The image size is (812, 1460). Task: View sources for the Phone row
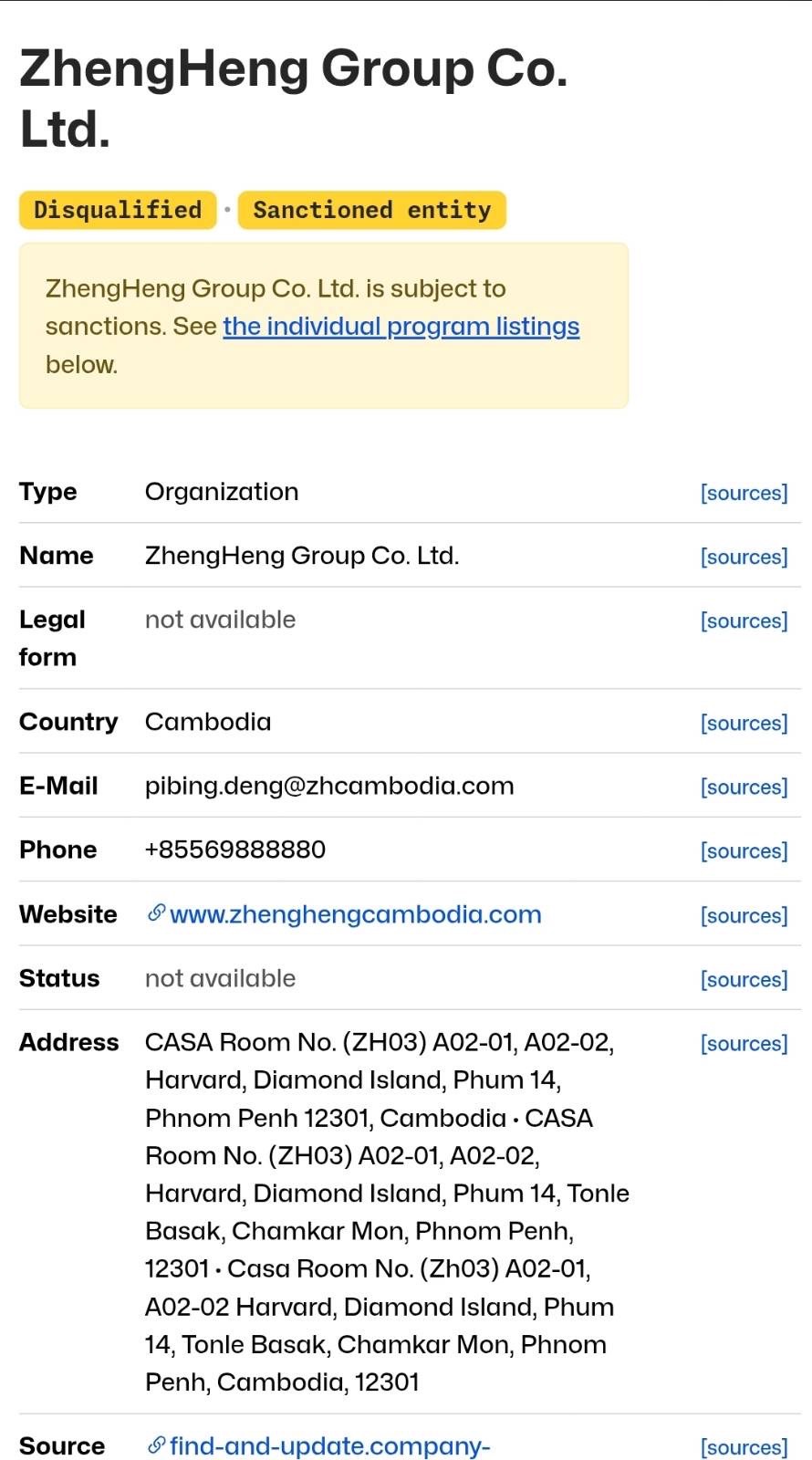744,850
